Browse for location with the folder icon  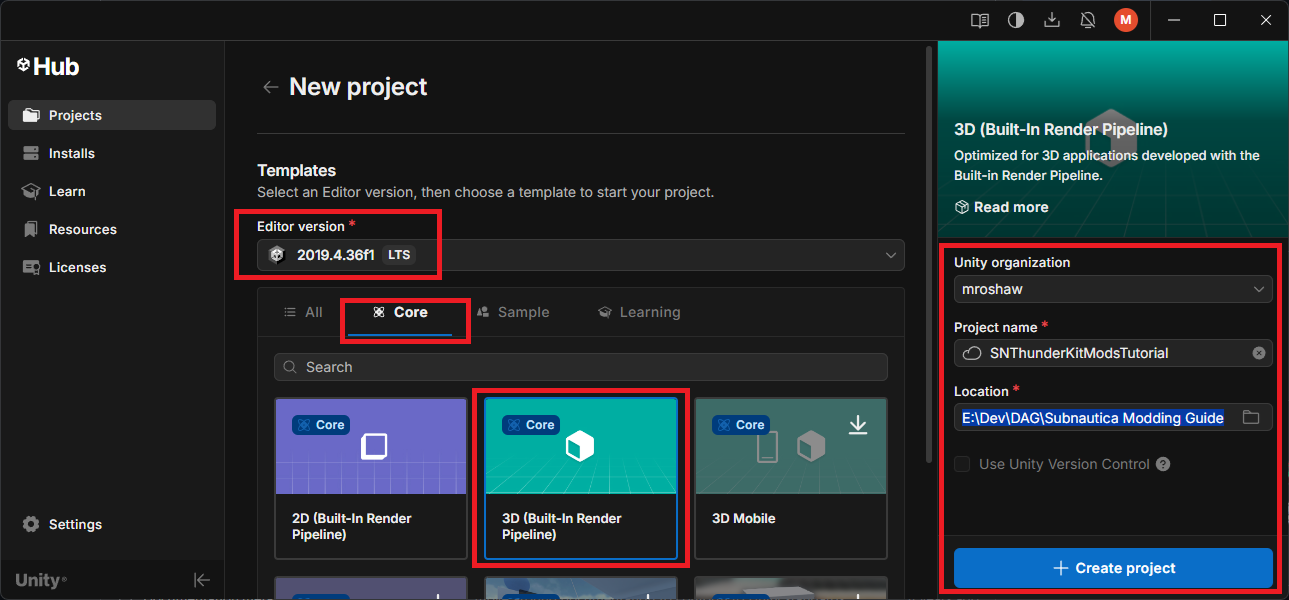1251,417
